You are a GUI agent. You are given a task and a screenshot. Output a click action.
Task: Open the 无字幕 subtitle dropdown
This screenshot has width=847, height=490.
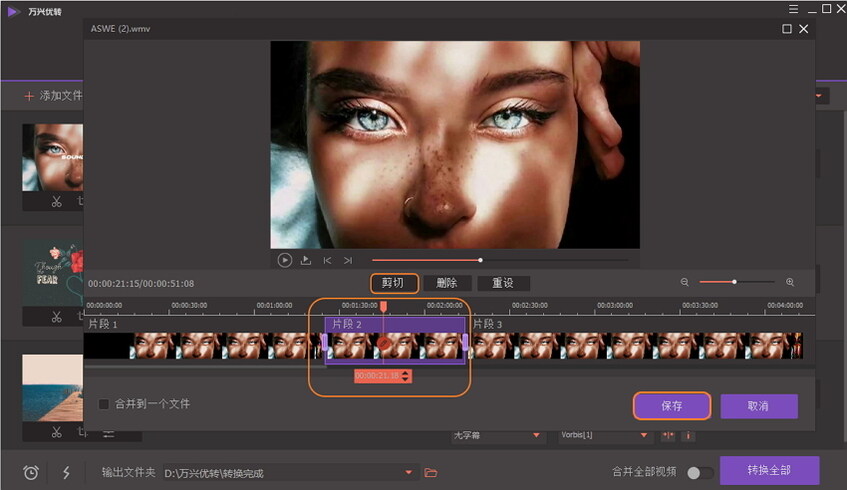pos(537,436)
